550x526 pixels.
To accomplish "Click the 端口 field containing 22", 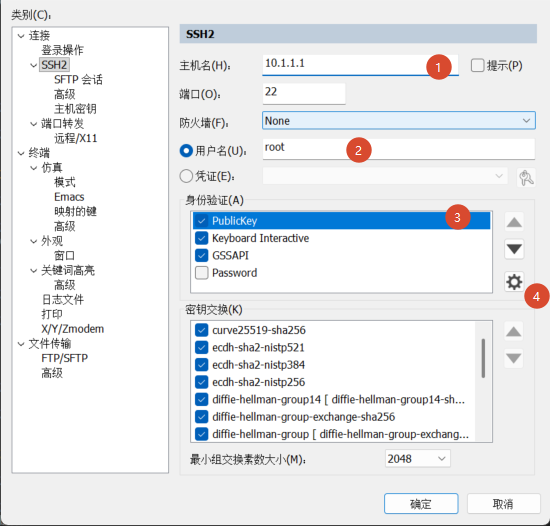I will (x=304, y=93).
